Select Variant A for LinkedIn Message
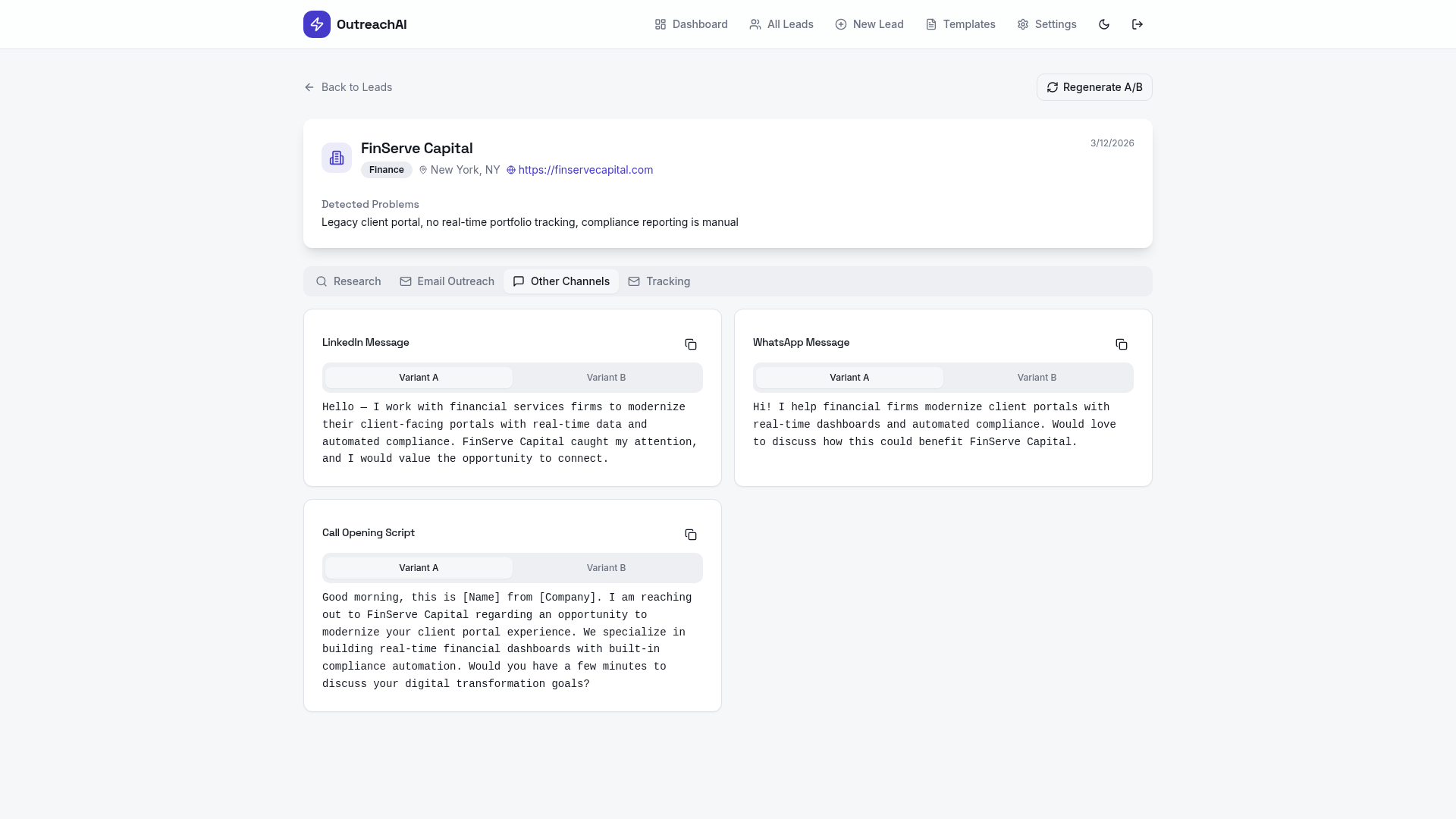1456x819 pixels. click(x=419, y=378)
